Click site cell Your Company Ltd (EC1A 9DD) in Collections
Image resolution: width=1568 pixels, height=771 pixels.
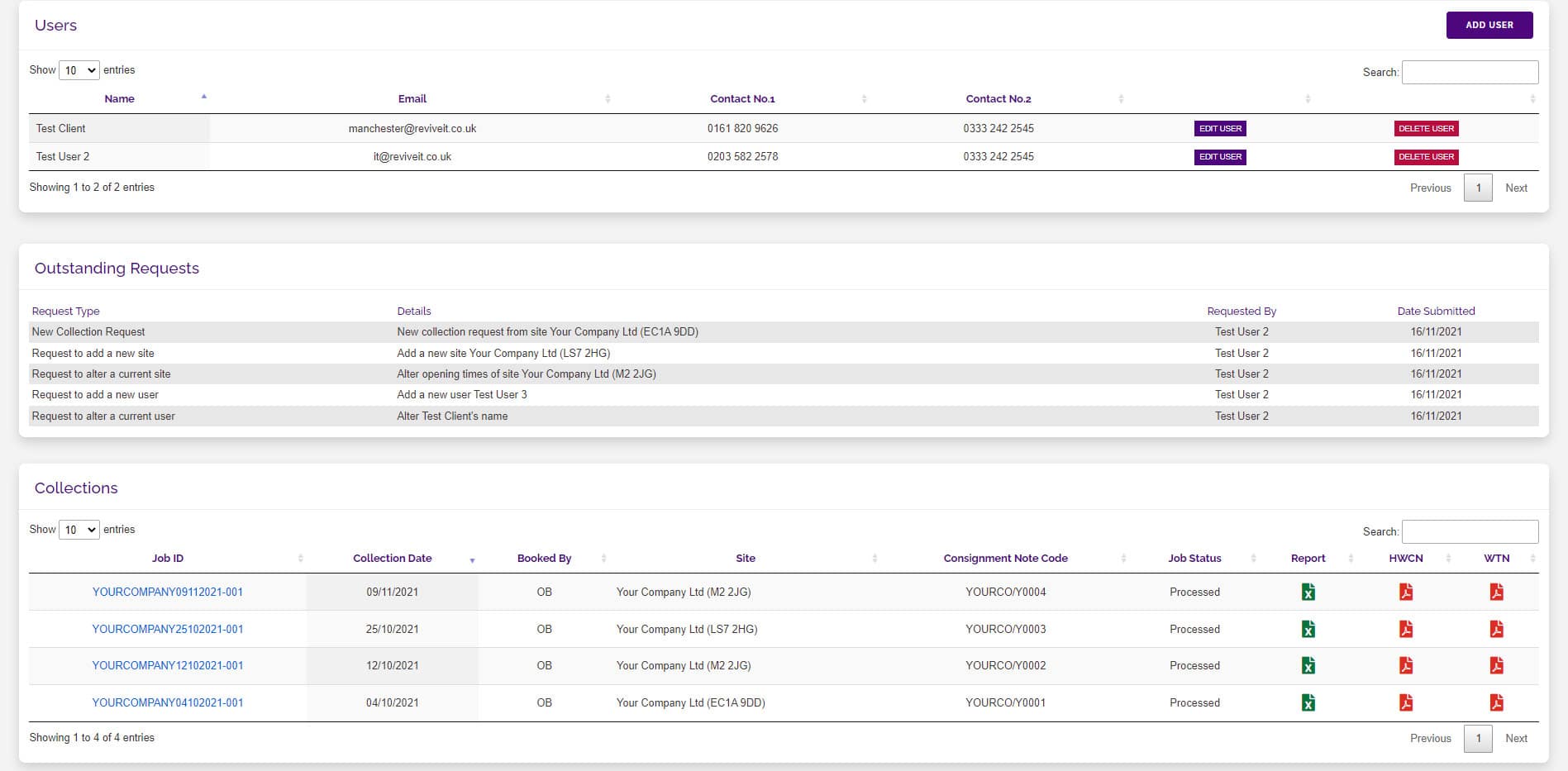pos(690,702)
